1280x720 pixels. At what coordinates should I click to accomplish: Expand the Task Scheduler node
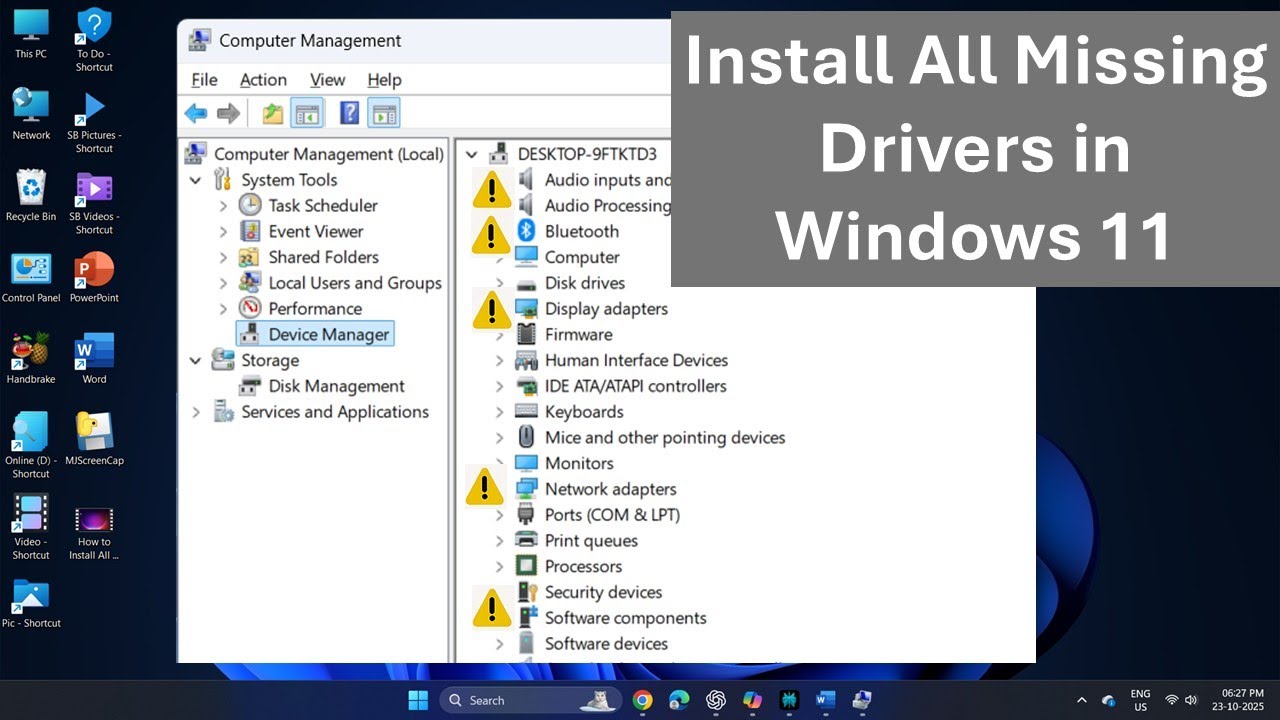point(223,206)
